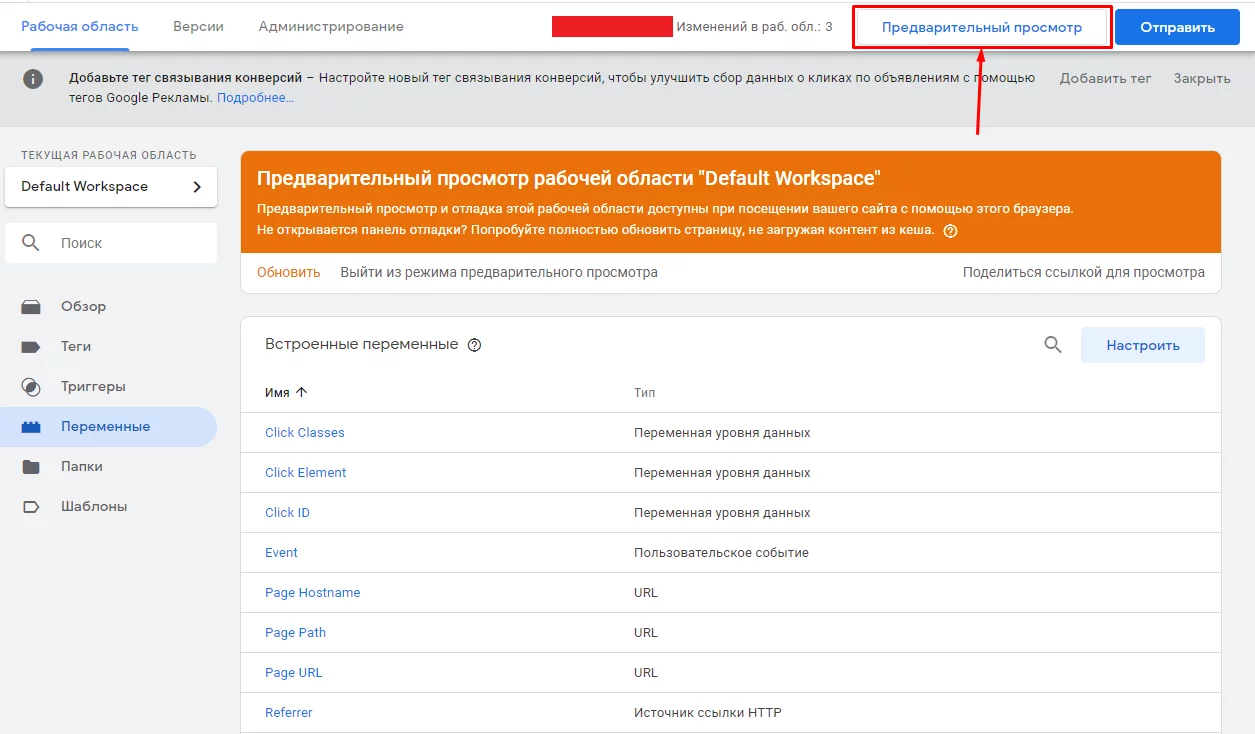Open the Шаблоны template icon

point(31,507)
